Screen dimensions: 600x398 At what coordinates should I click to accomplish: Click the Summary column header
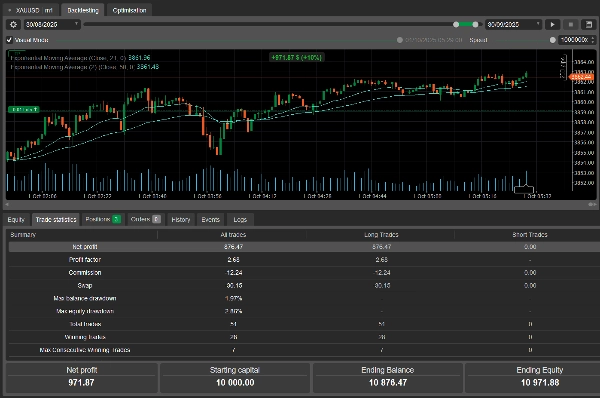pyautogui.click(x=23, y=235)
